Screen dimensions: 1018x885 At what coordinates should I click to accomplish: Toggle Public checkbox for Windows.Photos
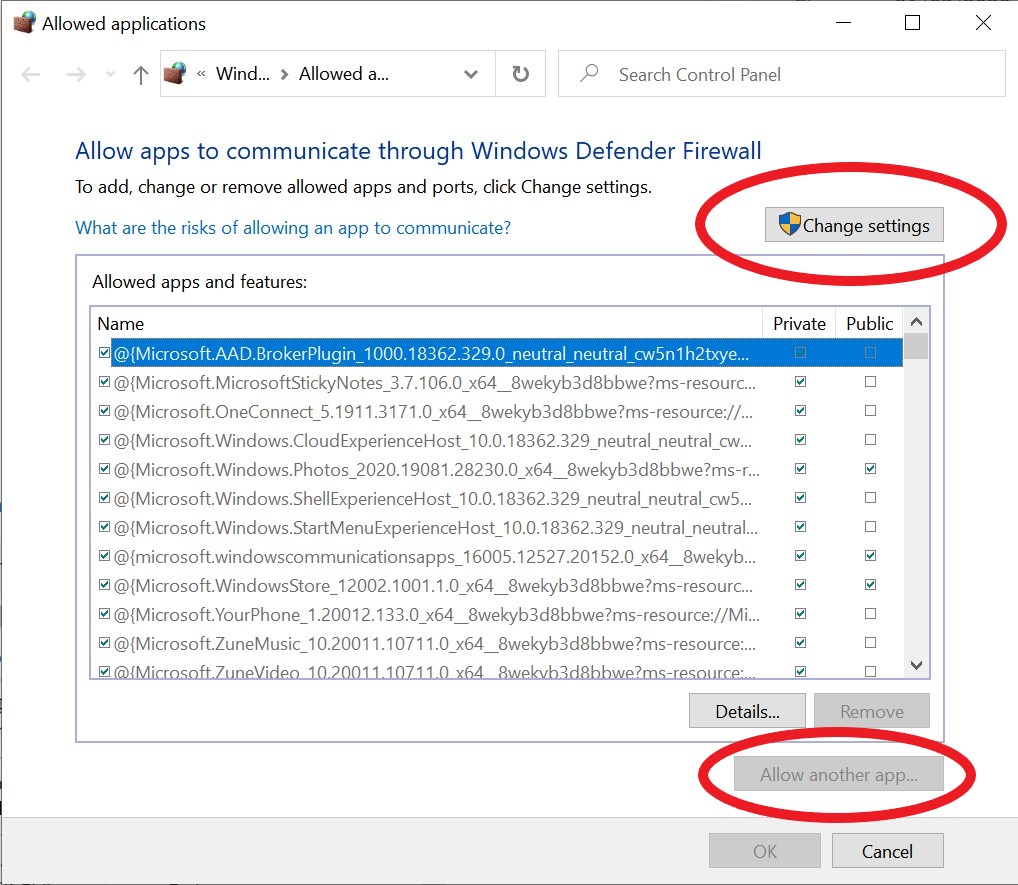pos(871,468)
